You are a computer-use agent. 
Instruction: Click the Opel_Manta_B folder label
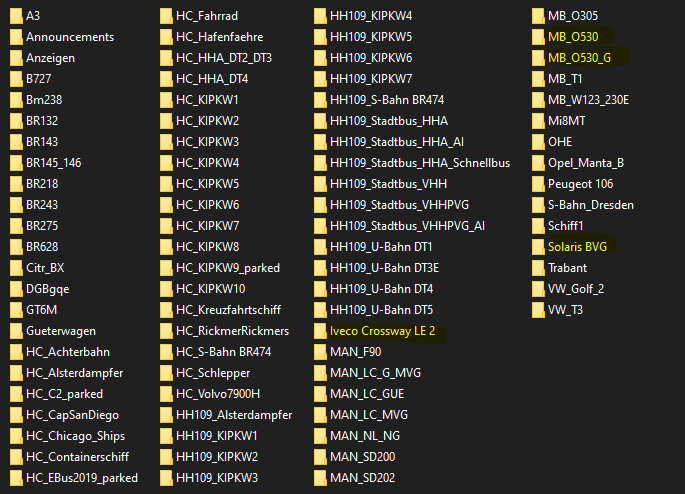[585, 163]
